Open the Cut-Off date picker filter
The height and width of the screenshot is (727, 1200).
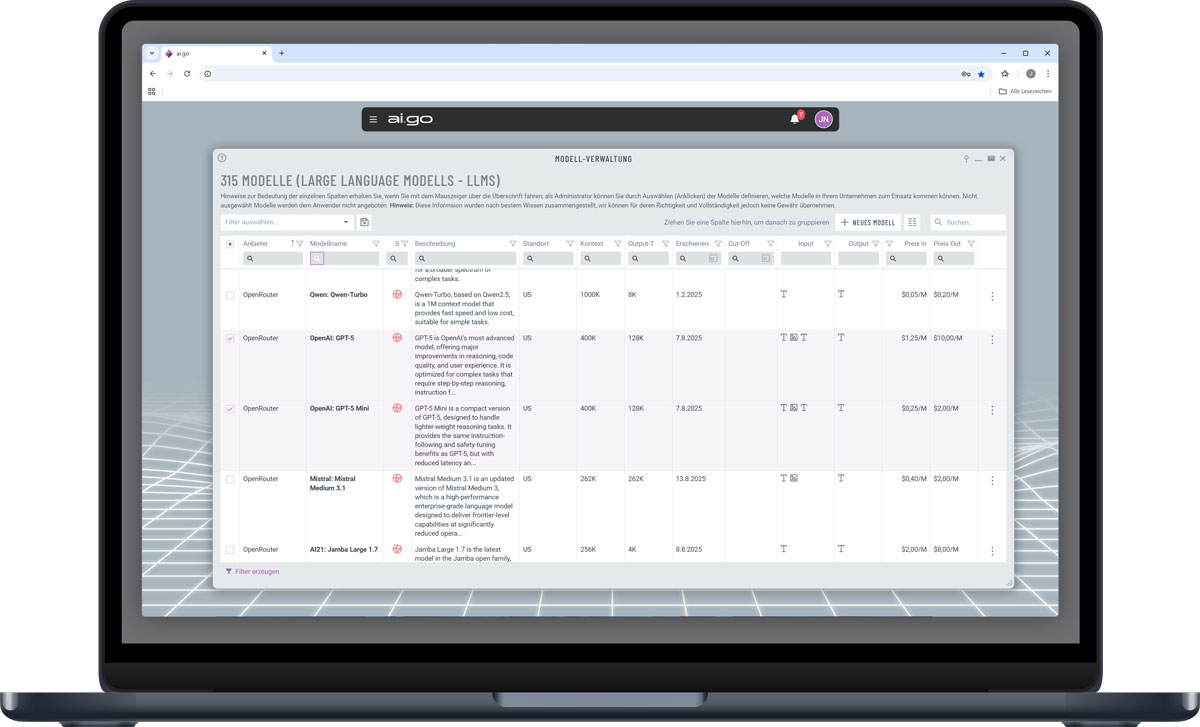[766, 259]
